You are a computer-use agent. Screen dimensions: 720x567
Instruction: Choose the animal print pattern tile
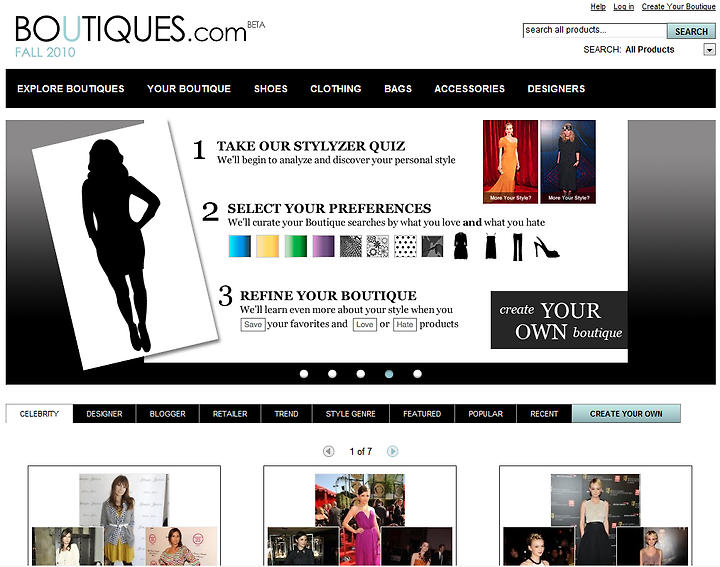tap(351, 246)
